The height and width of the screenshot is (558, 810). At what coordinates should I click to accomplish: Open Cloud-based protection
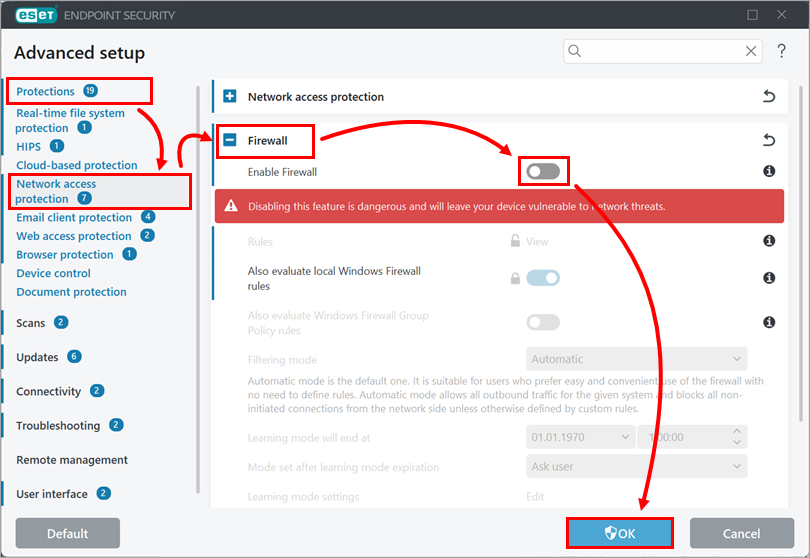(x=76, y=165)
